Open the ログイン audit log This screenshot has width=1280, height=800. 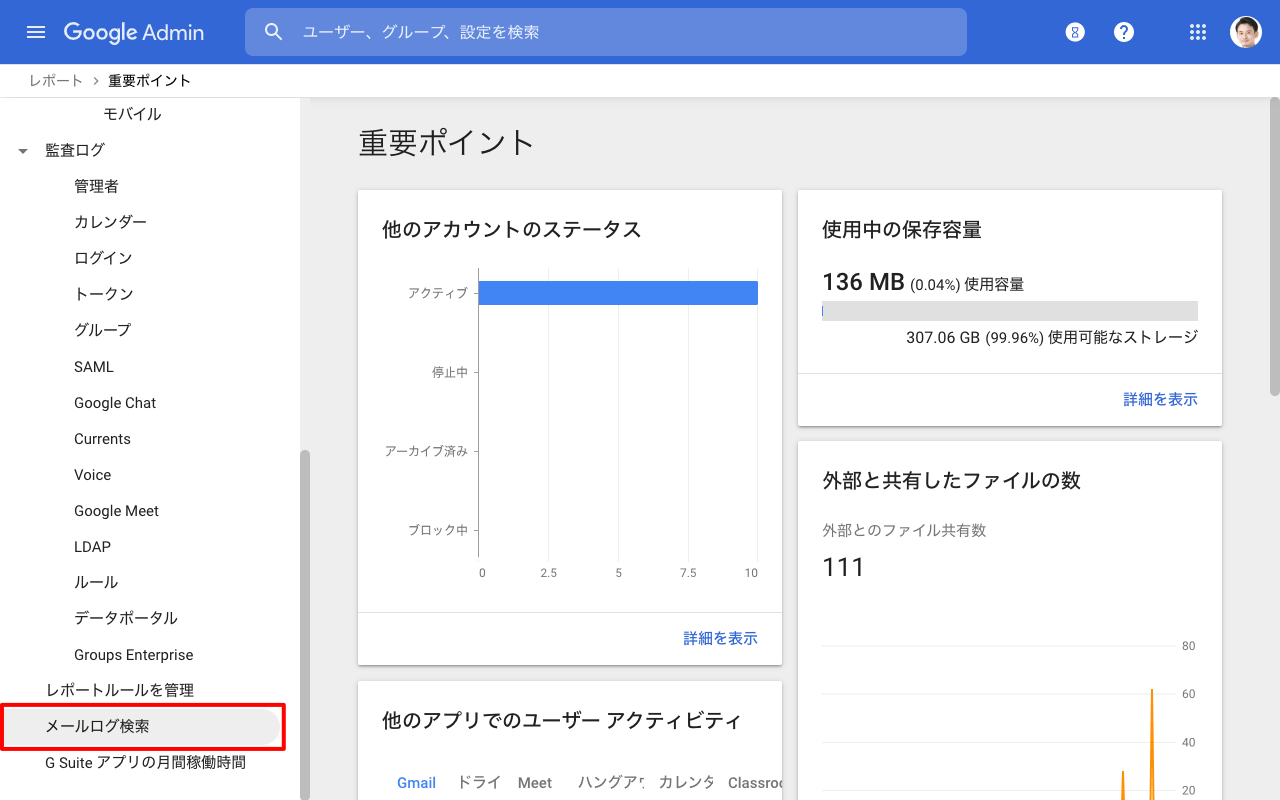(103, 258)
